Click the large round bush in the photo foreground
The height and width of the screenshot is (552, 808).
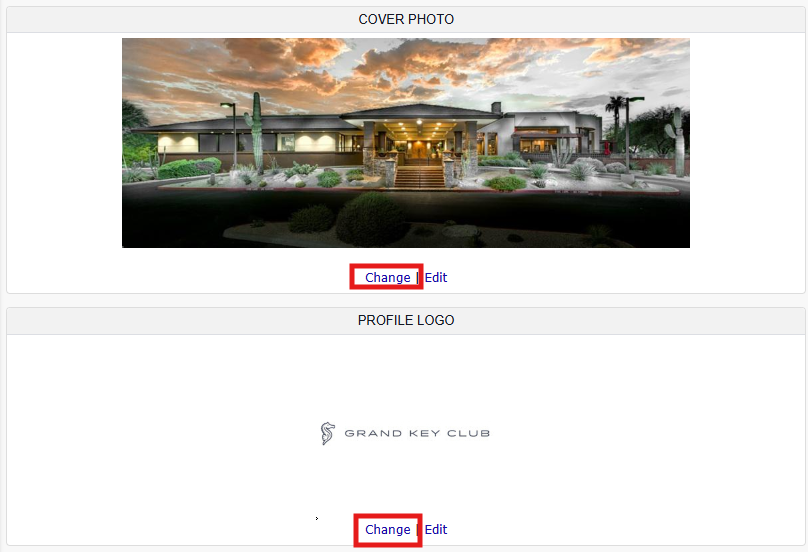[x=372, y=219]
